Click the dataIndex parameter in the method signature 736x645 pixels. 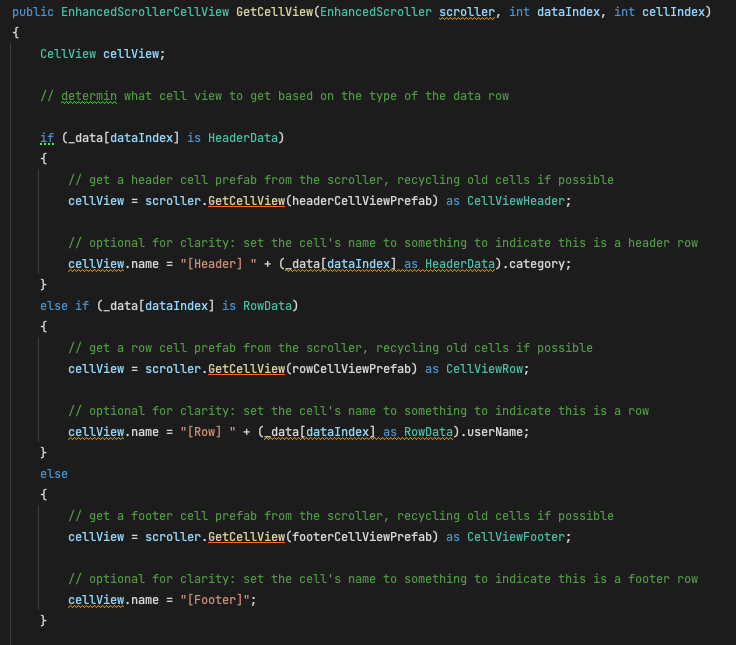(x=568, y=12)
